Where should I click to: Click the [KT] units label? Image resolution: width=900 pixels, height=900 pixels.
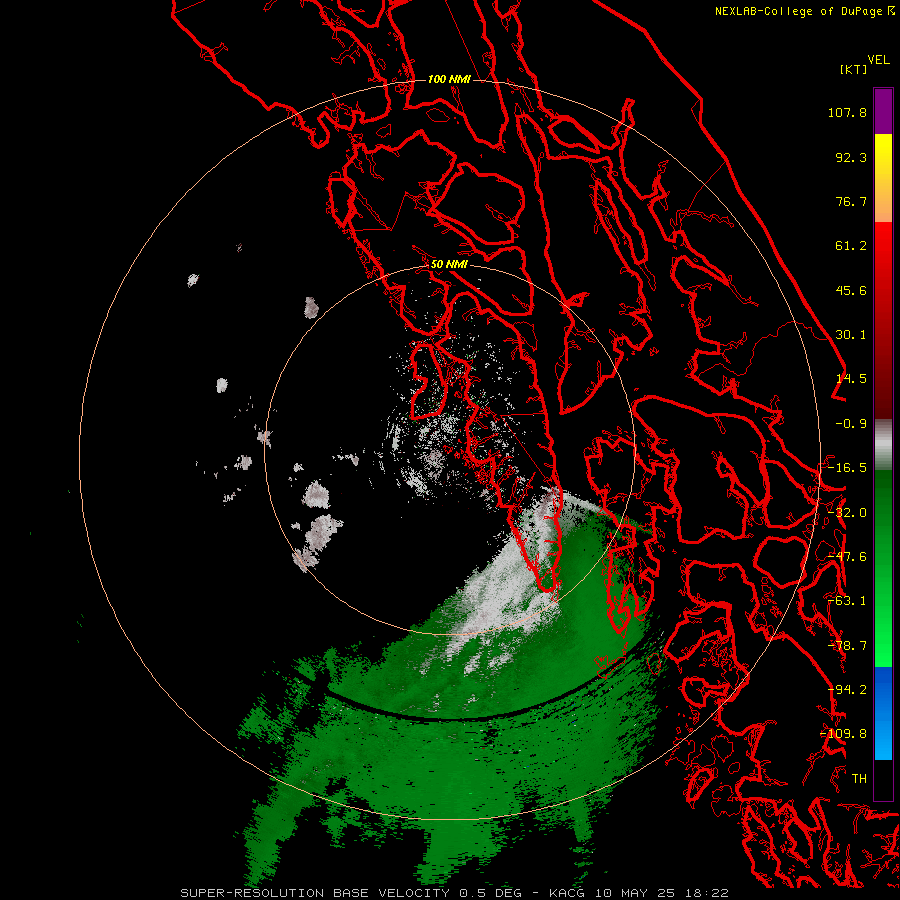(853, 69)
